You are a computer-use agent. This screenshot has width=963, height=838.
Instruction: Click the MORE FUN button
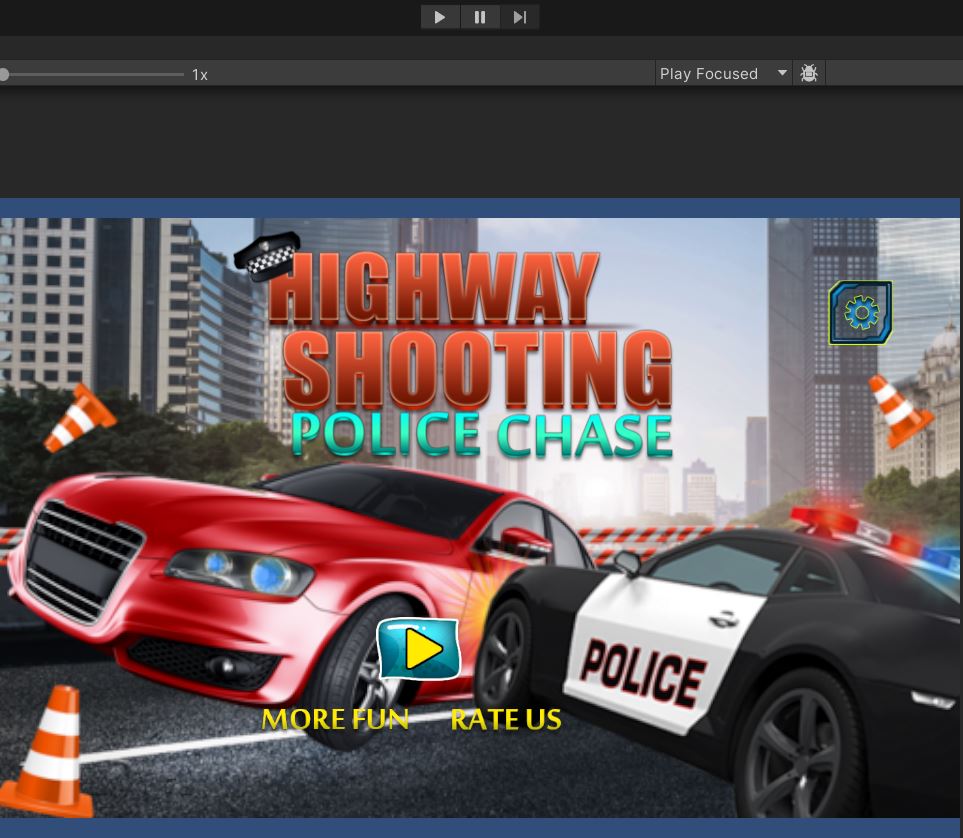point(335,719)
